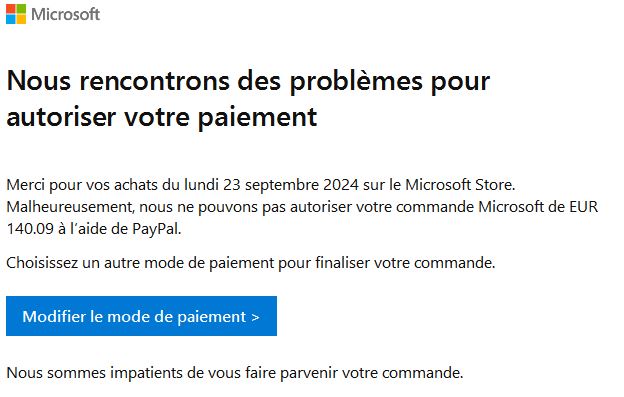Click the word 'problèmes' in the heading
Image resolution: width=624 pixels, height=397 pixels.
tap(356, 82)
